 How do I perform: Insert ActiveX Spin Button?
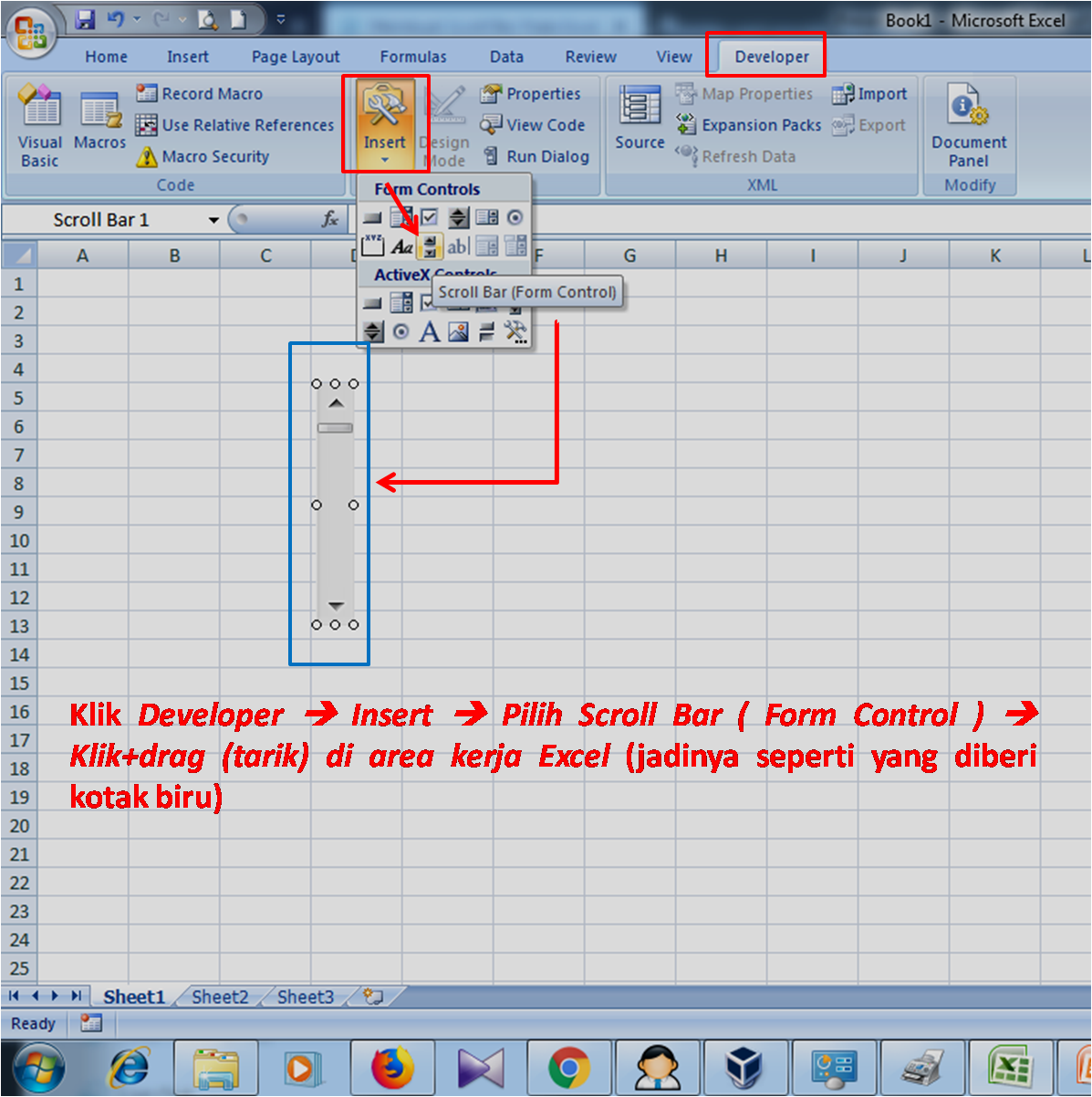pos(373,331)
